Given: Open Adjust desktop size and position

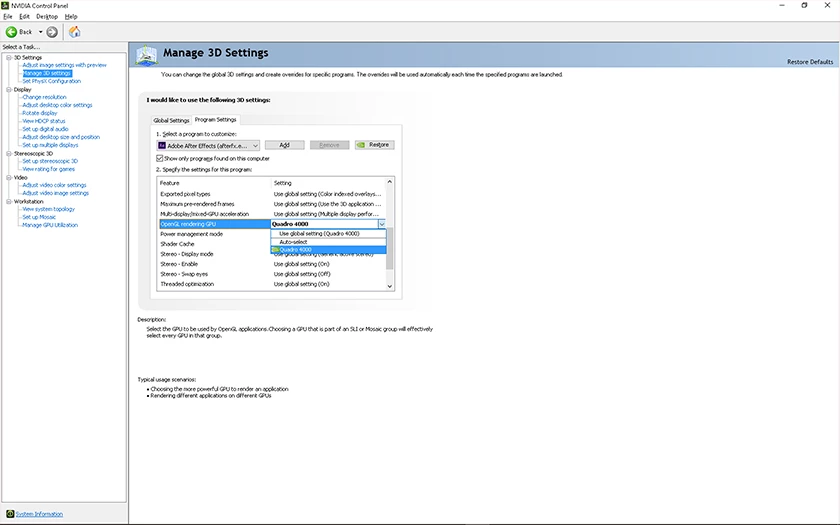Looking at the screenshot, I should [61, 137].
